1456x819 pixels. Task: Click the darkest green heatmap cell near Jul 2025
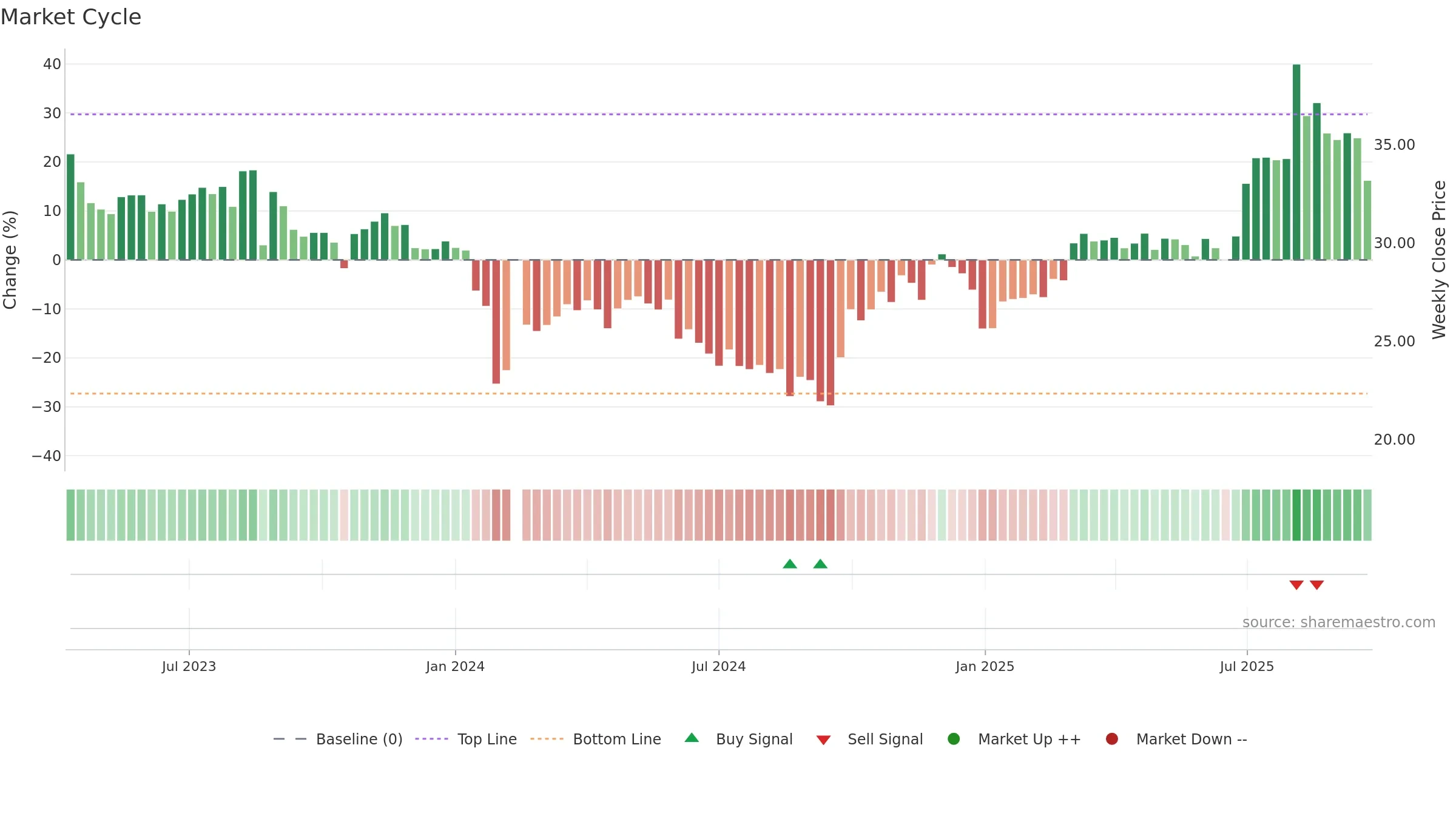pyautogui.click(x=1296, y=515)
